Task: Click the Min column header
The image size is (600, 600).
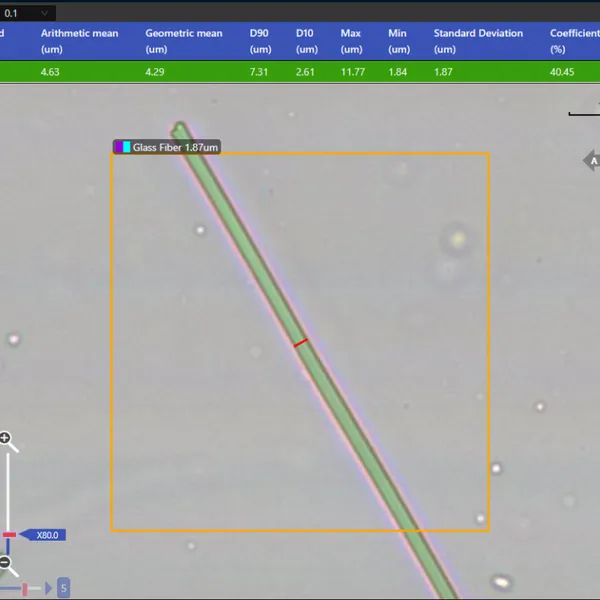Action: 399,41
